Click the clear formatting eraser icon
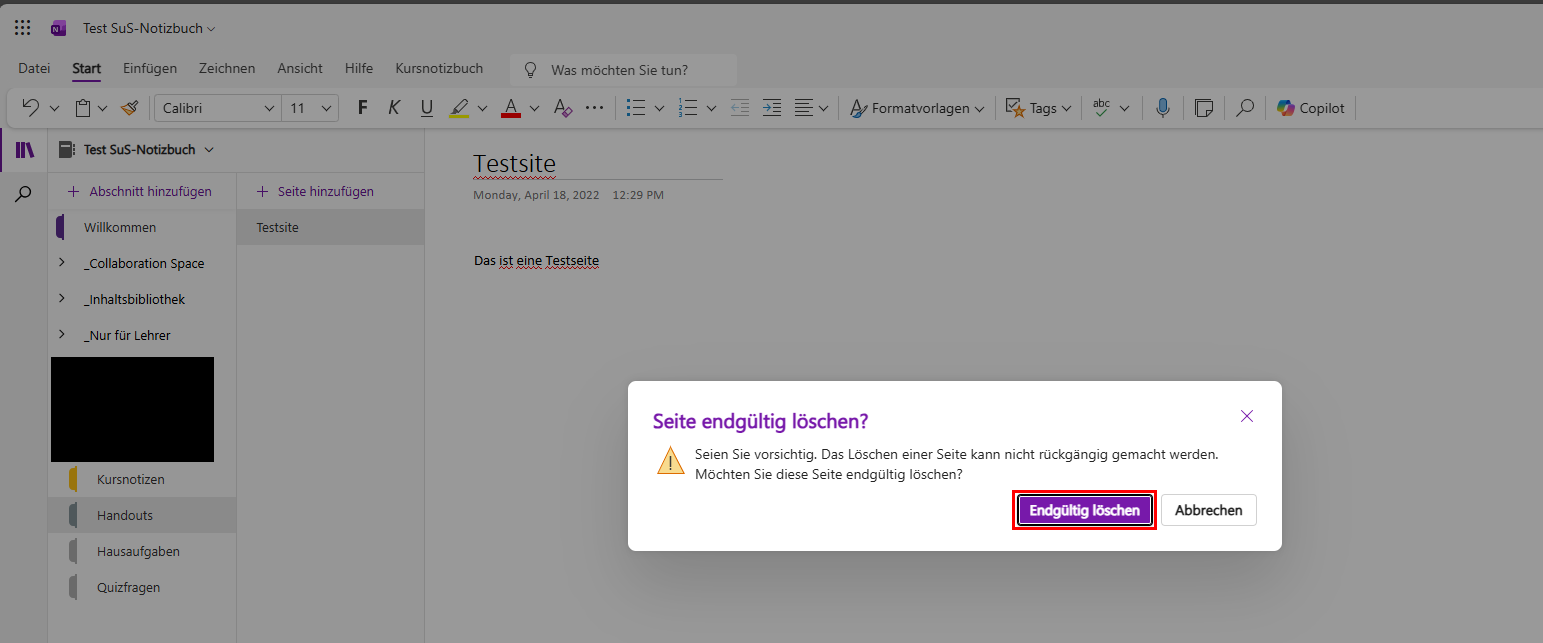 pos(562,108)
